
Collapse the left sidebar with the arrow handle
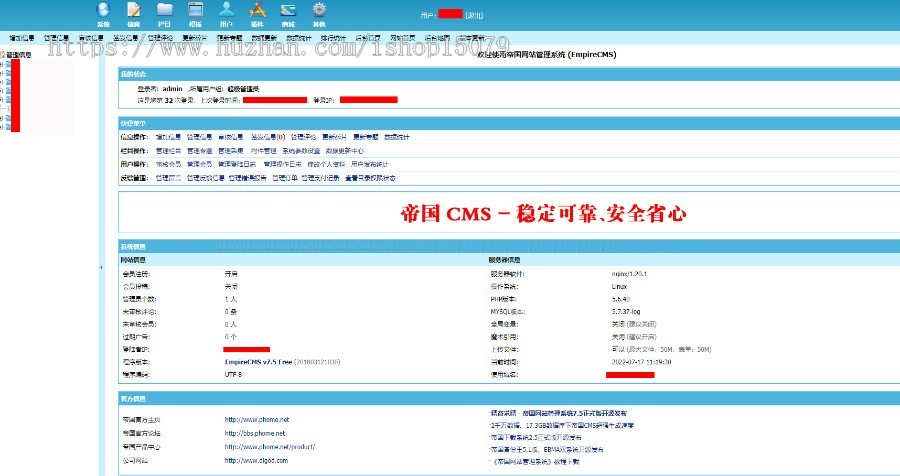pos(102,268)
